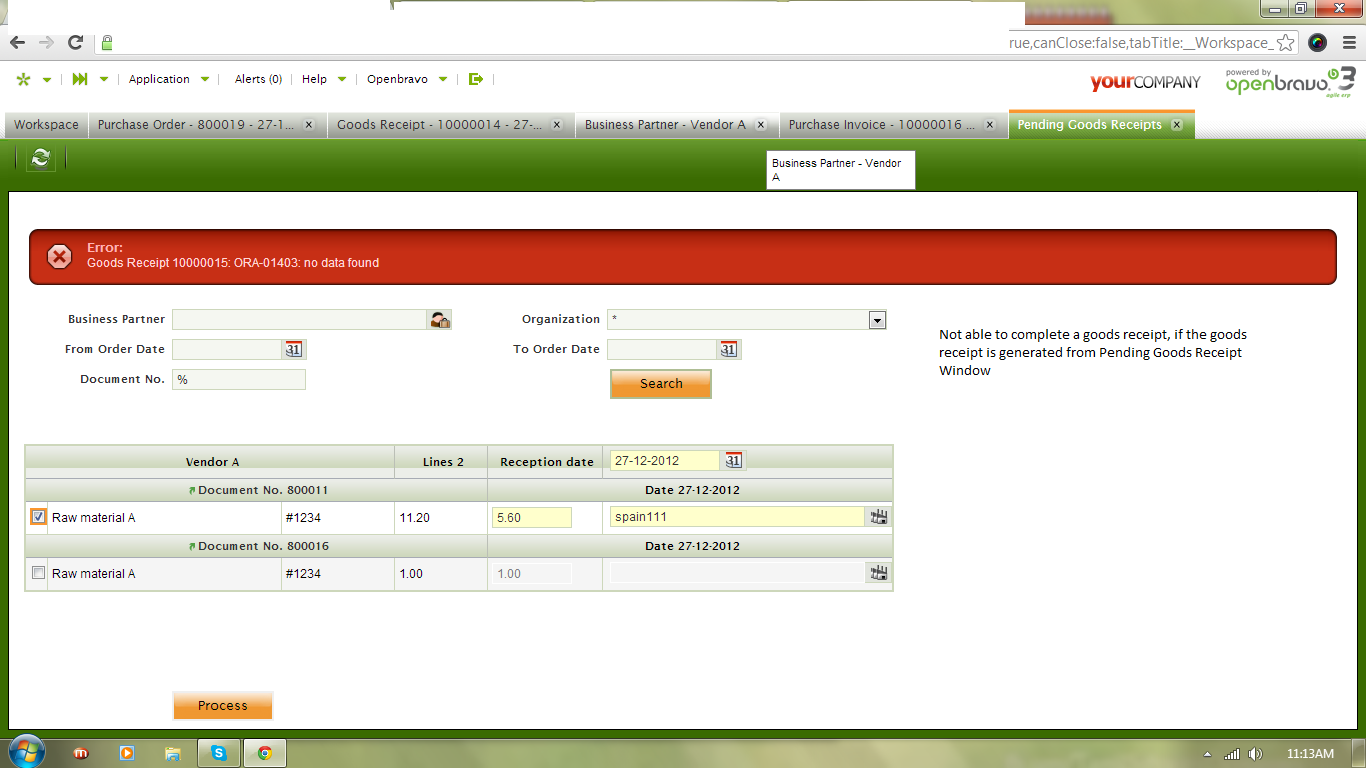
Task: Close the Business Partner - Vendor A tab
Action: pyautogui.click(x=761, y=125)
